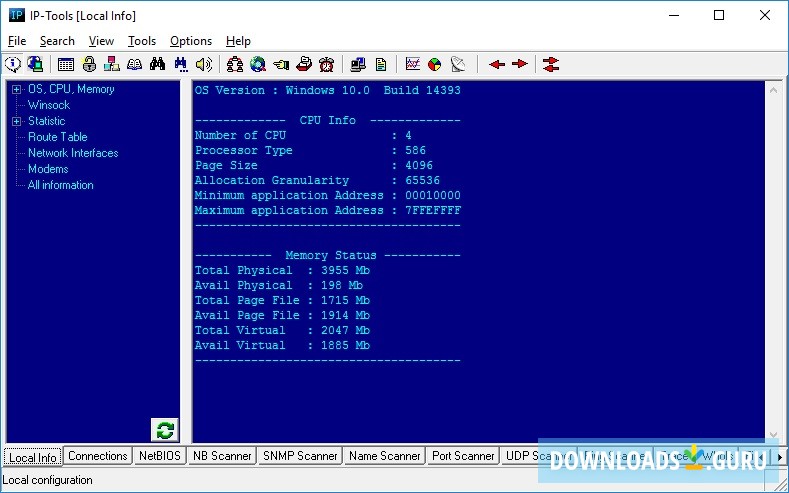Select All information in the tree
The width and height of the screenshot is (789, 493).
(60, 185)
